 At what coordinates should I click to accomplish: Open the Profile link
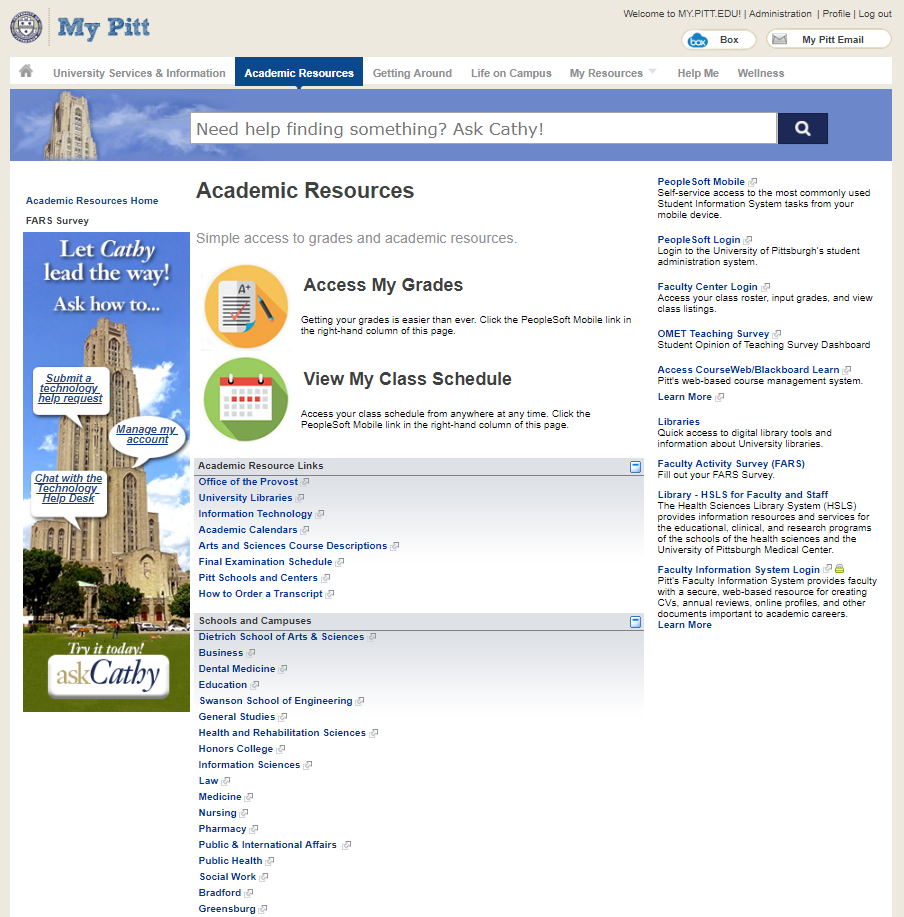836,13
